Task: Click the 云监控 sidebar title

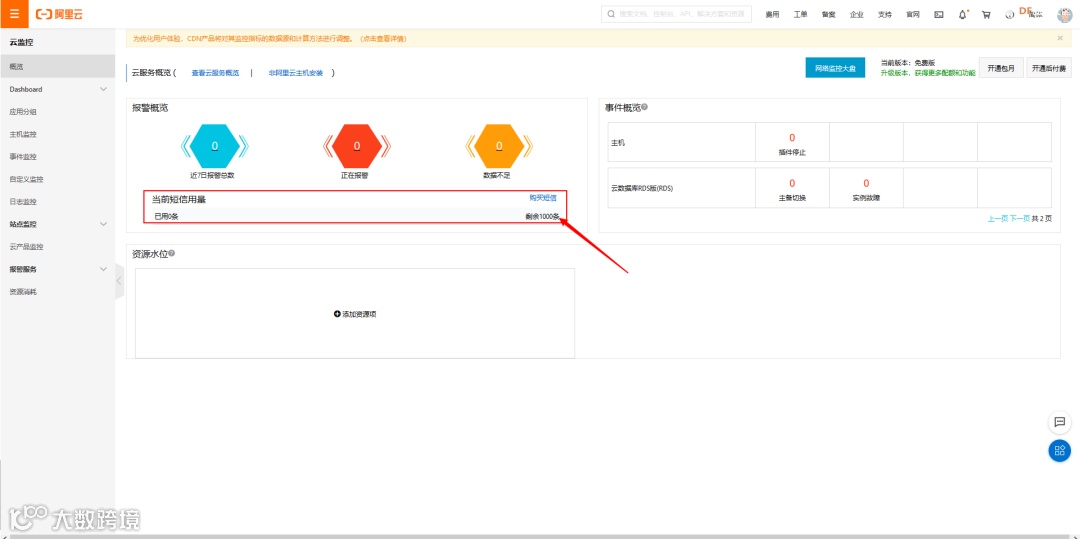Action: [21, 43]
